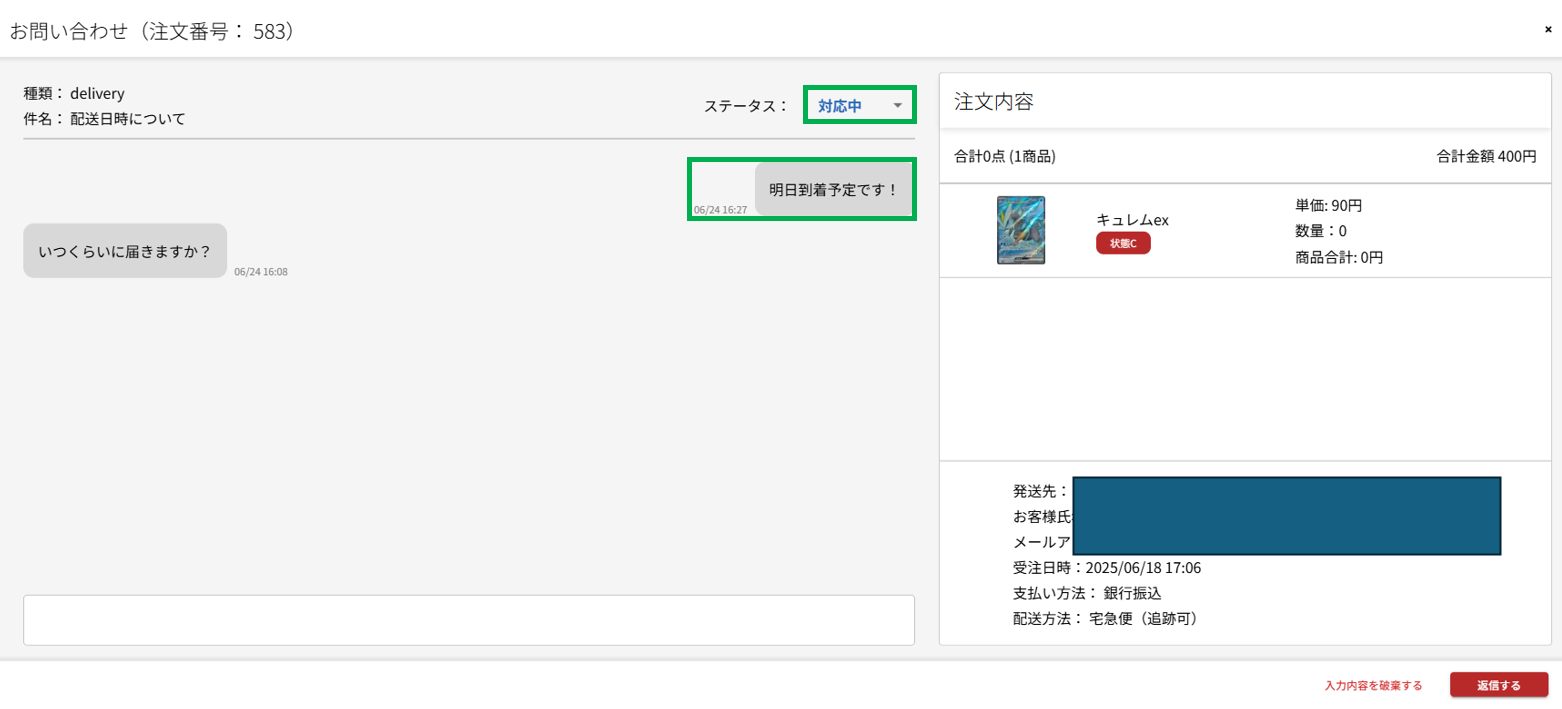Click the 注文内容 panel header

[994, 101]
